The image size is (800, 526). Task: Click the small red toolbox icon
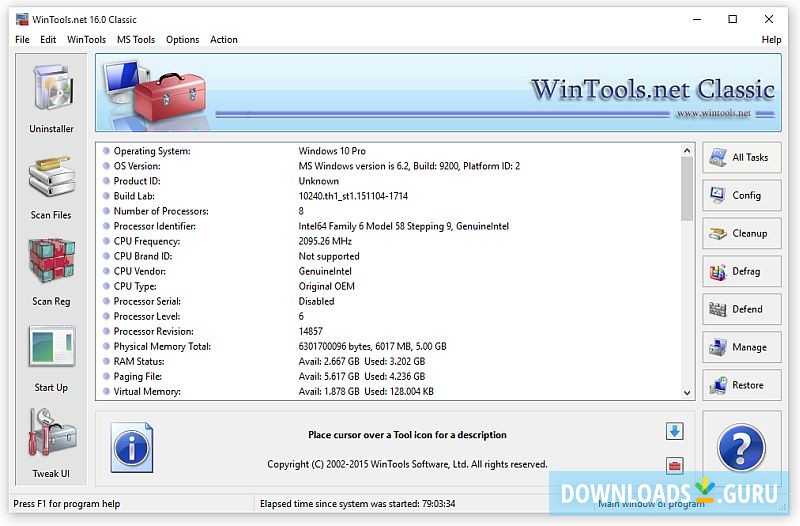tap(674, 465)
